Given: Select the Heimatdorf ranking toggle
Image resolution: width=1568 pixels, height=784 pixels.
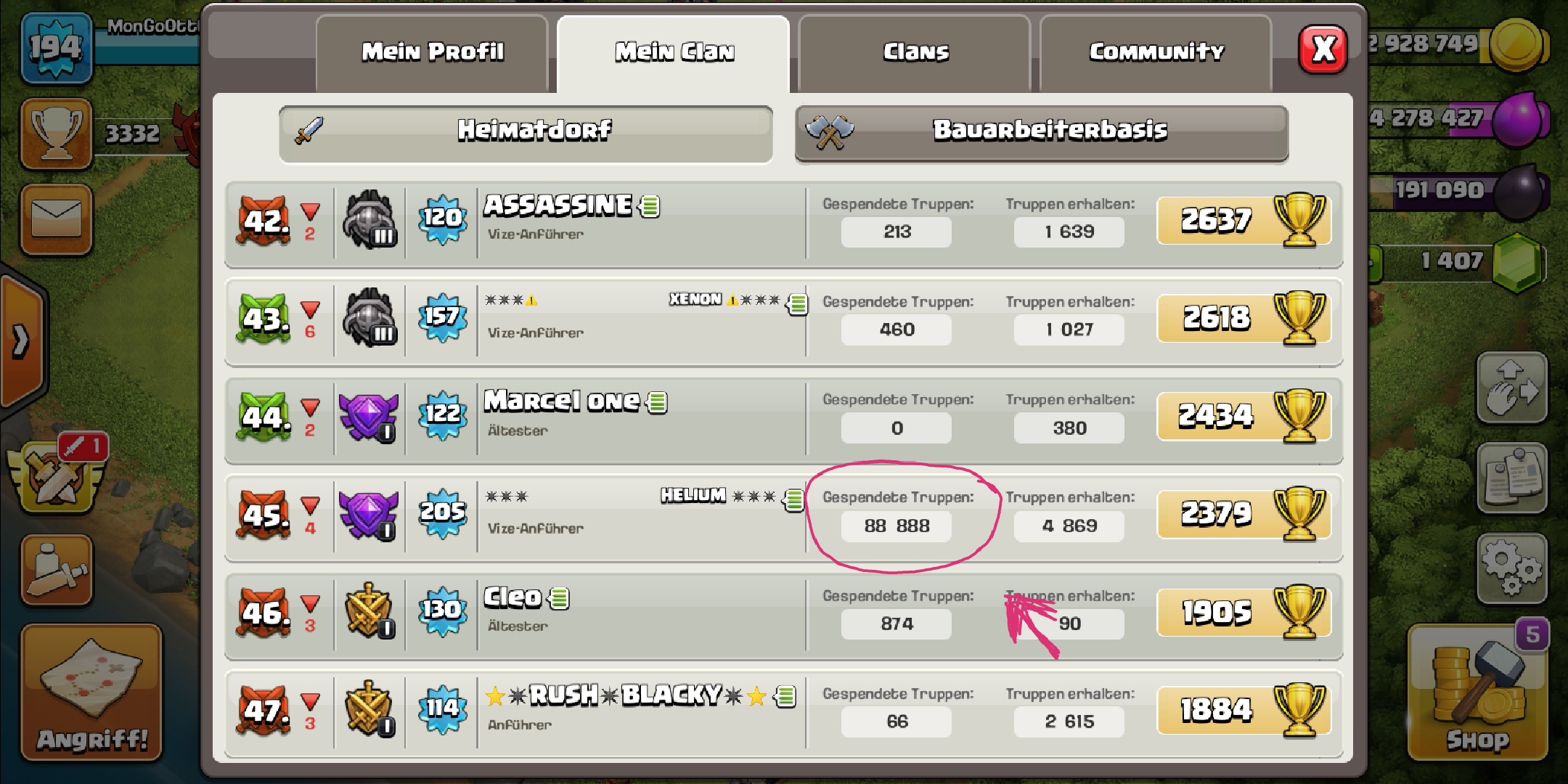Looking at the screenshot, I should 526,134.
